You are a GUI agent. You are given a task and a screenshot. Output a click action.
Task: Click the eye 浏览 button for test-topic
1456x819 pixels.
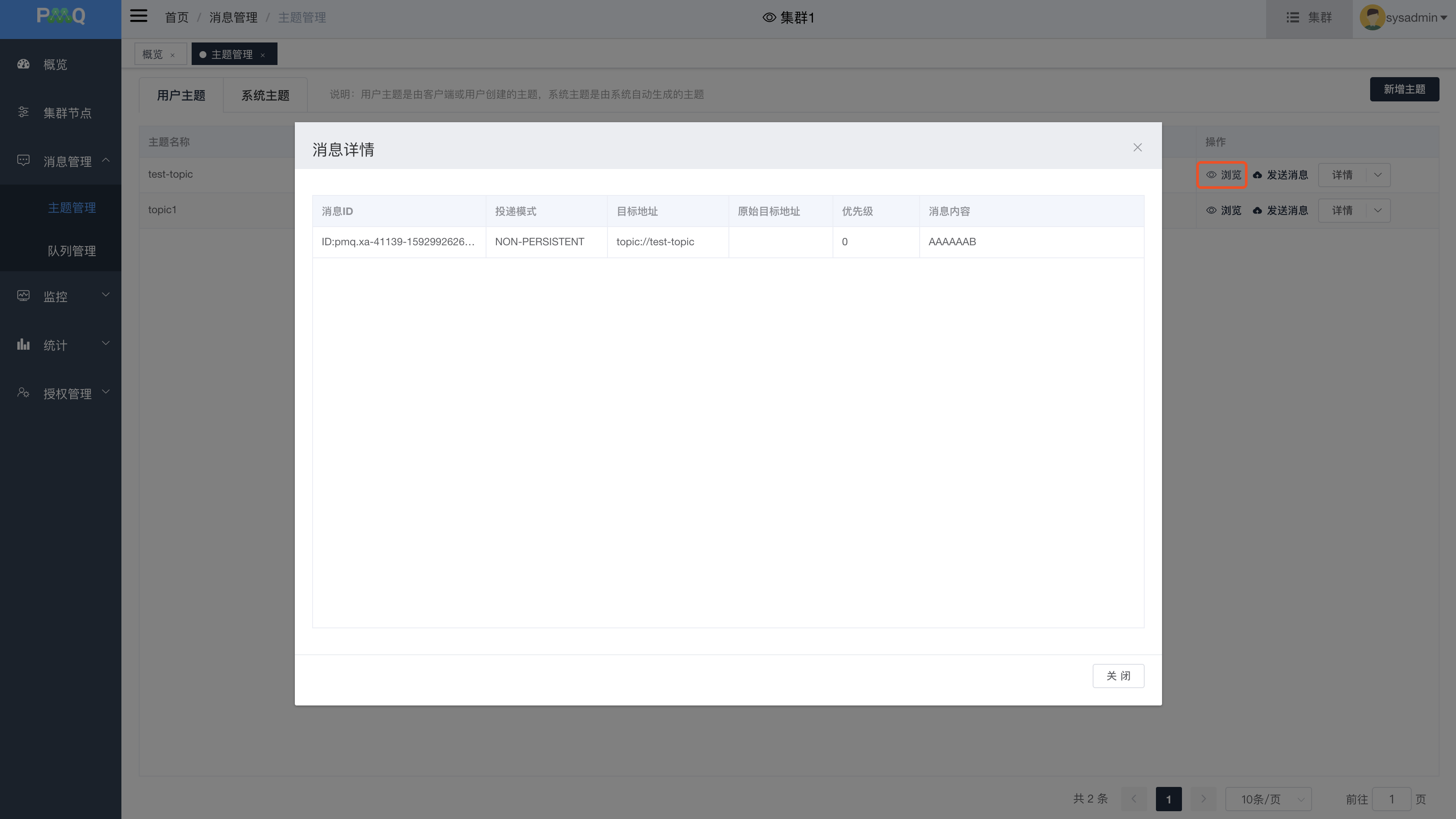pyautogui.click(x=1223, y=175)
